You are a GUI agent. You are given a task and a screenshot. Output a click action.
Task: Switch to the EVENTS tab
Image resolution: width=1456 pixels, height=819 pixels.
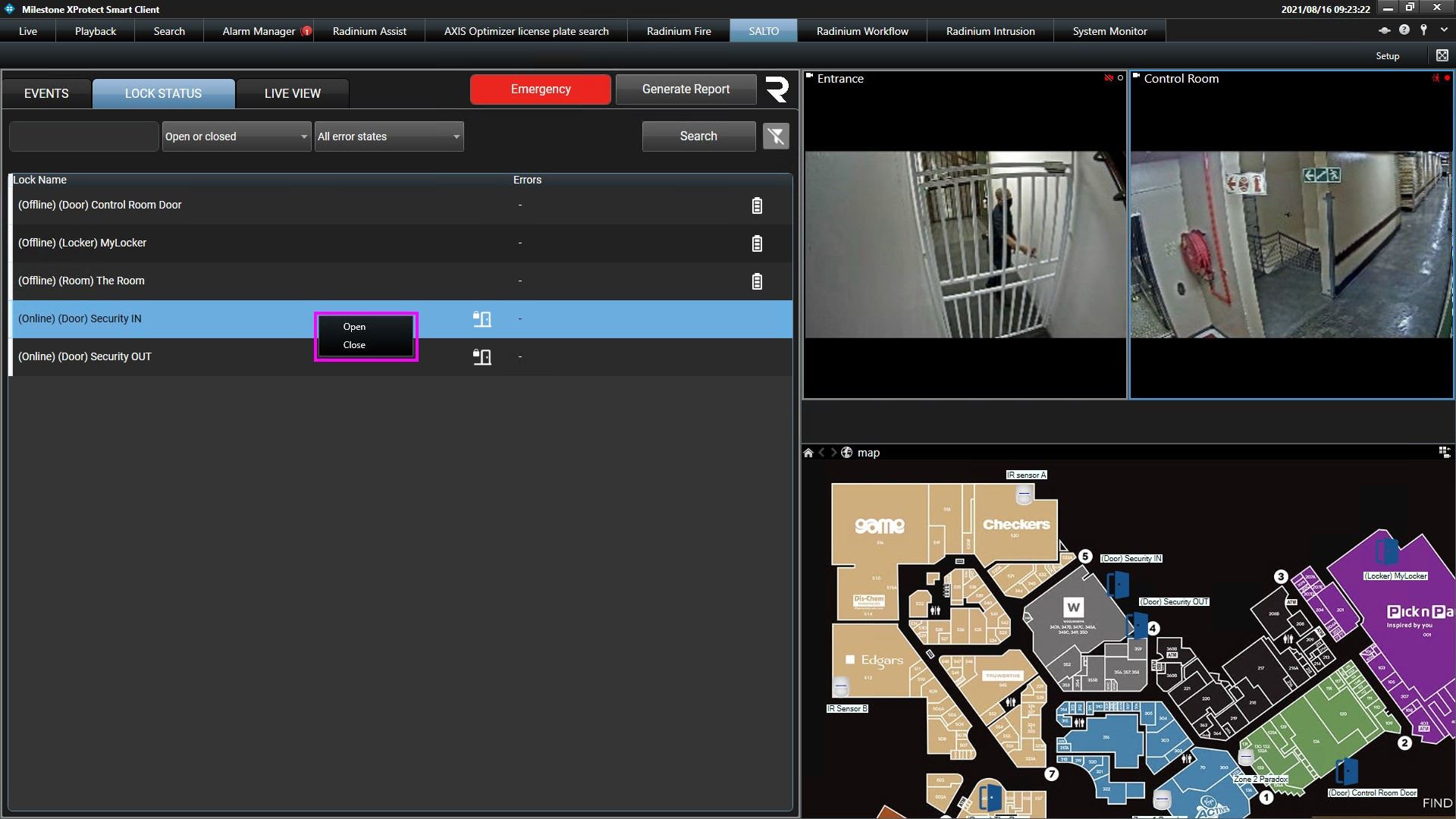pyautogui.click(x=46, y=93)
